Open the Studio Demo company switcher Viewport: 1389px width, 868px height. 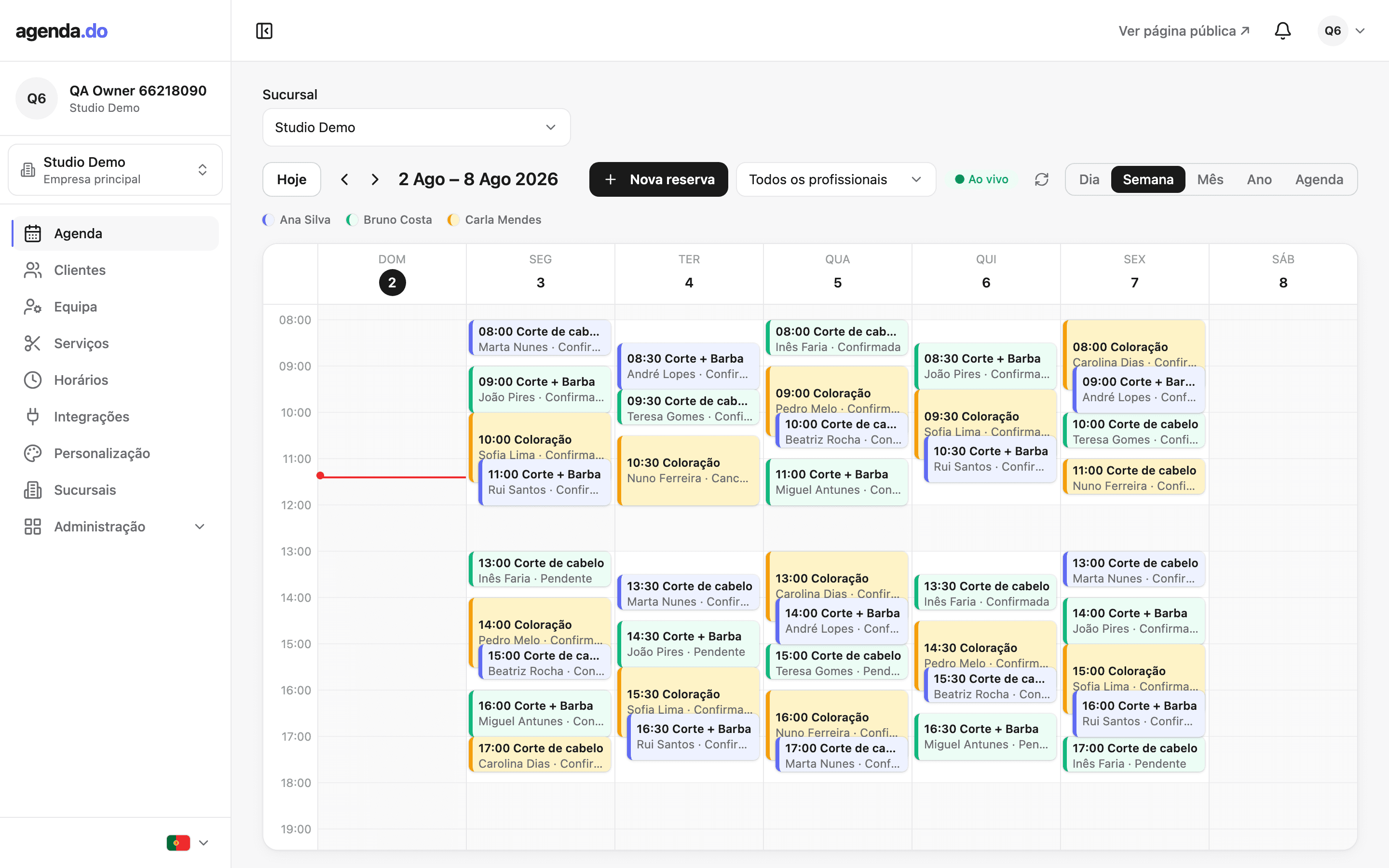[x=115, y=170]
